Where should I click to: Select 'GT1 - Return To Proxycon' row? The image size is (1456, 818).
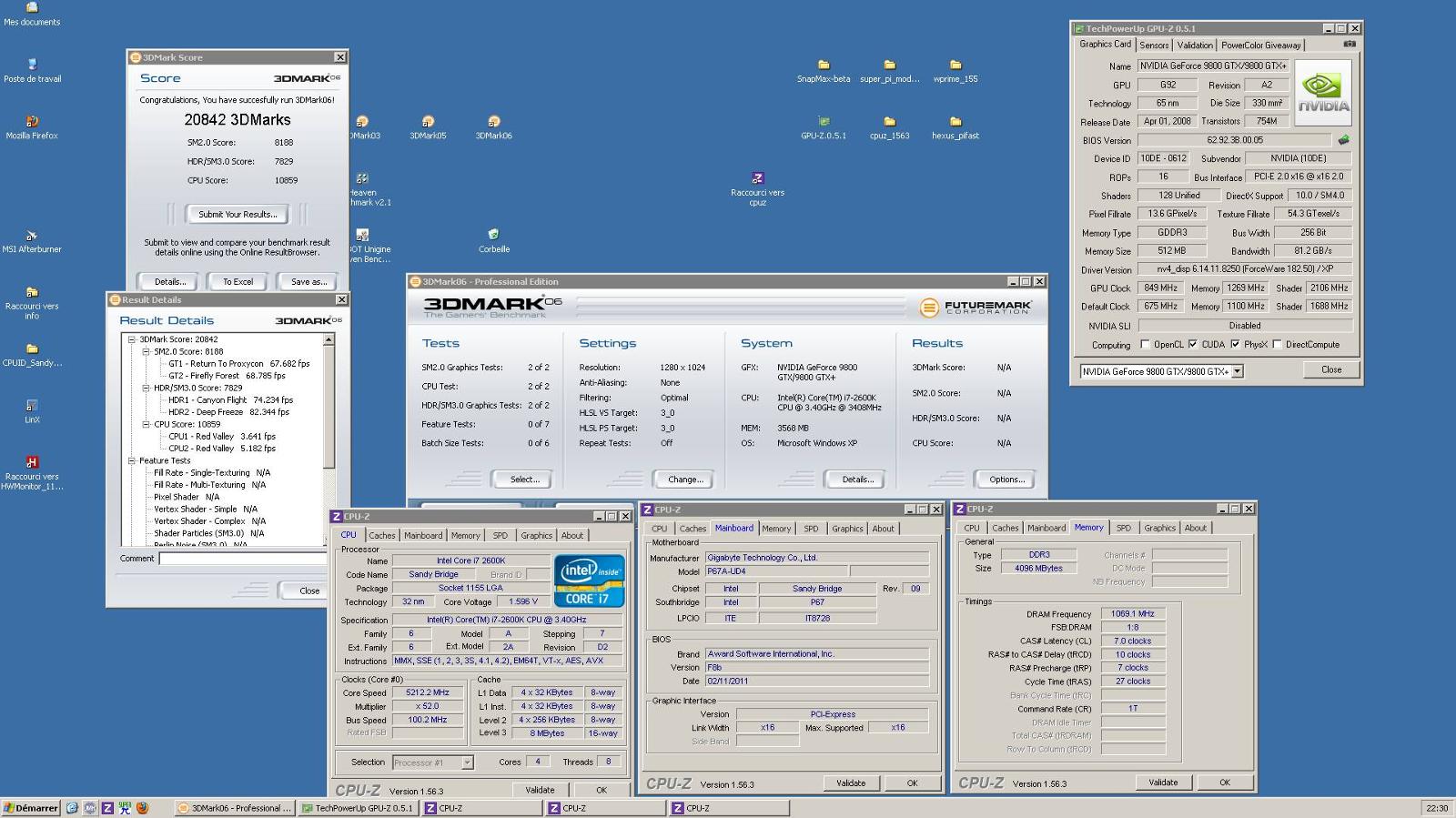(x=238, y=363)
